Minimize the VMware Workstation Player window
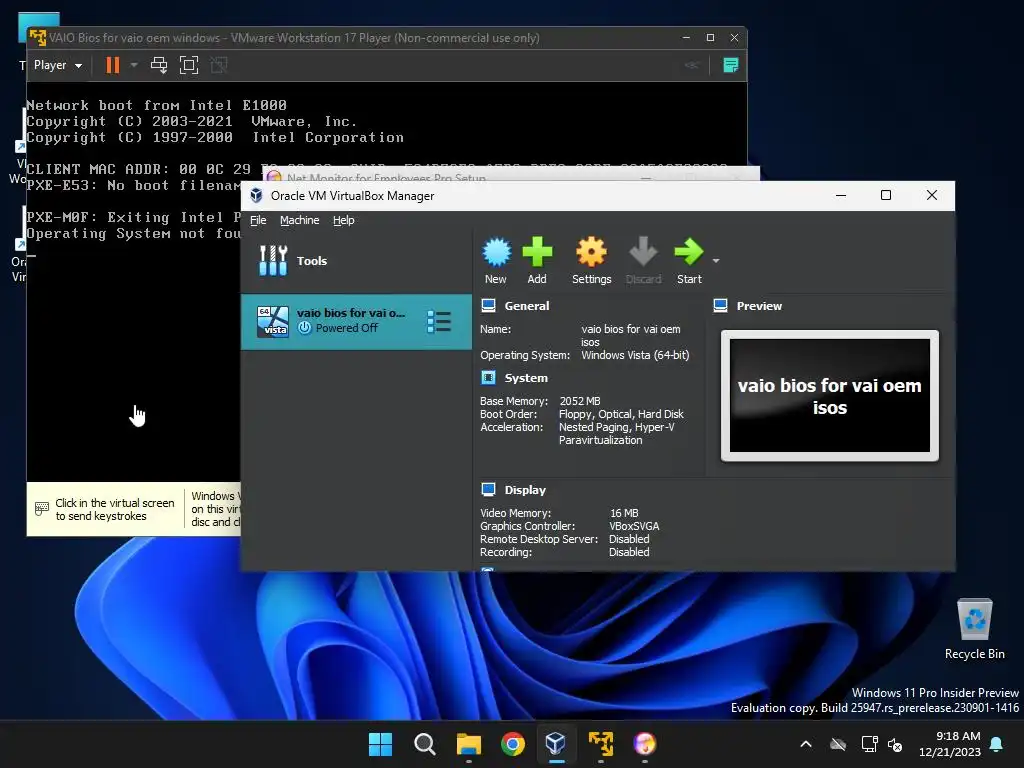Screen dimensions: 1024x768 click(686, 38)
